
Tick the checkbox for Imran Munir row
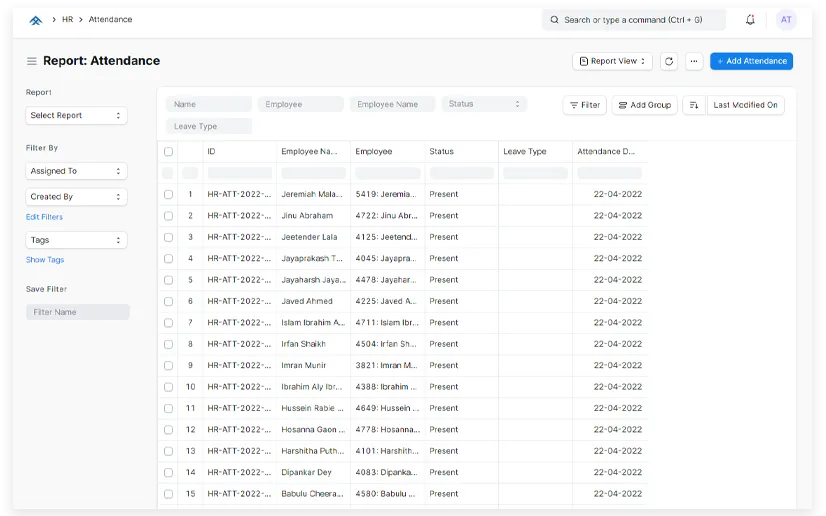[168, 366]
